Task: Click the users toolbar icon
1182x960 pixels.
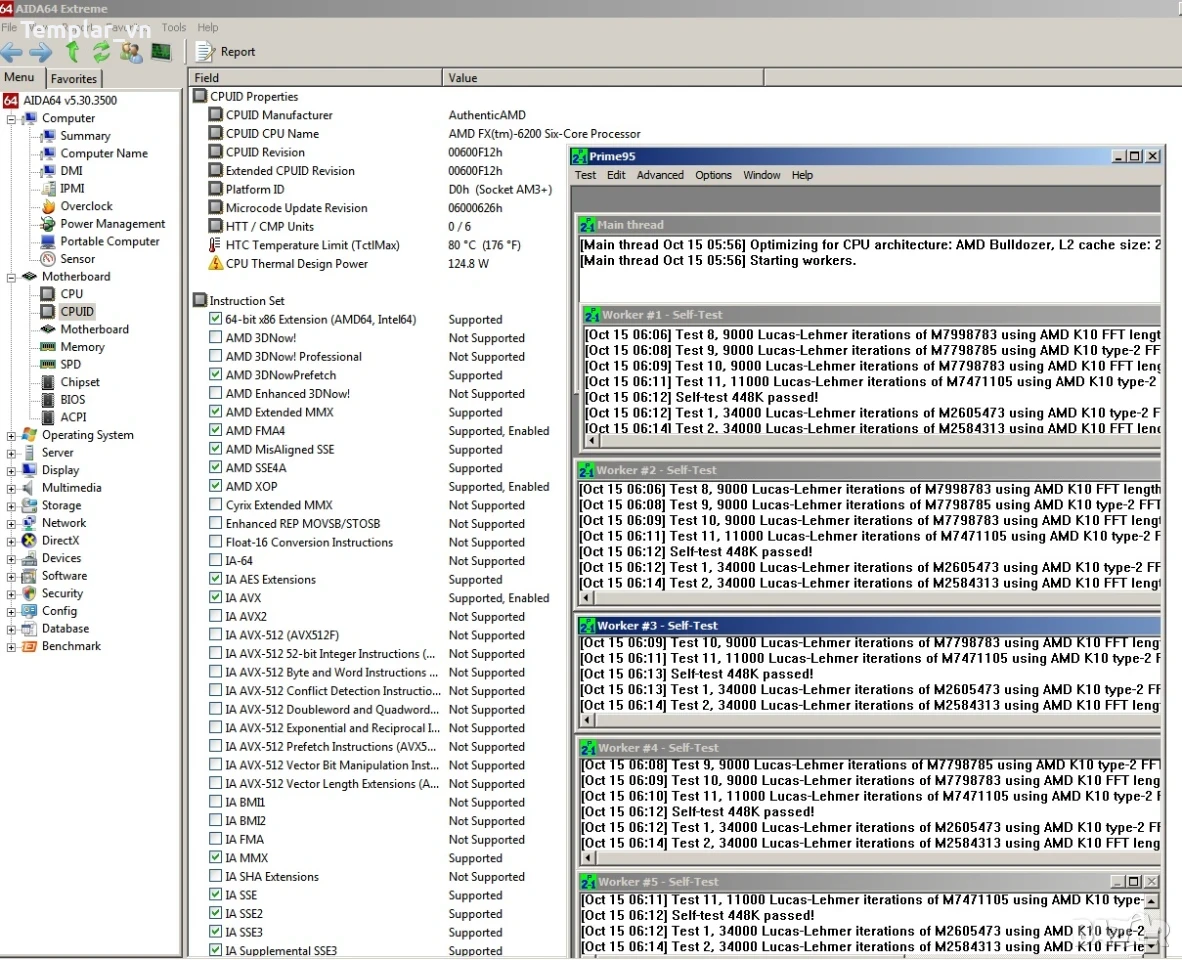Action: pos(131,52)
